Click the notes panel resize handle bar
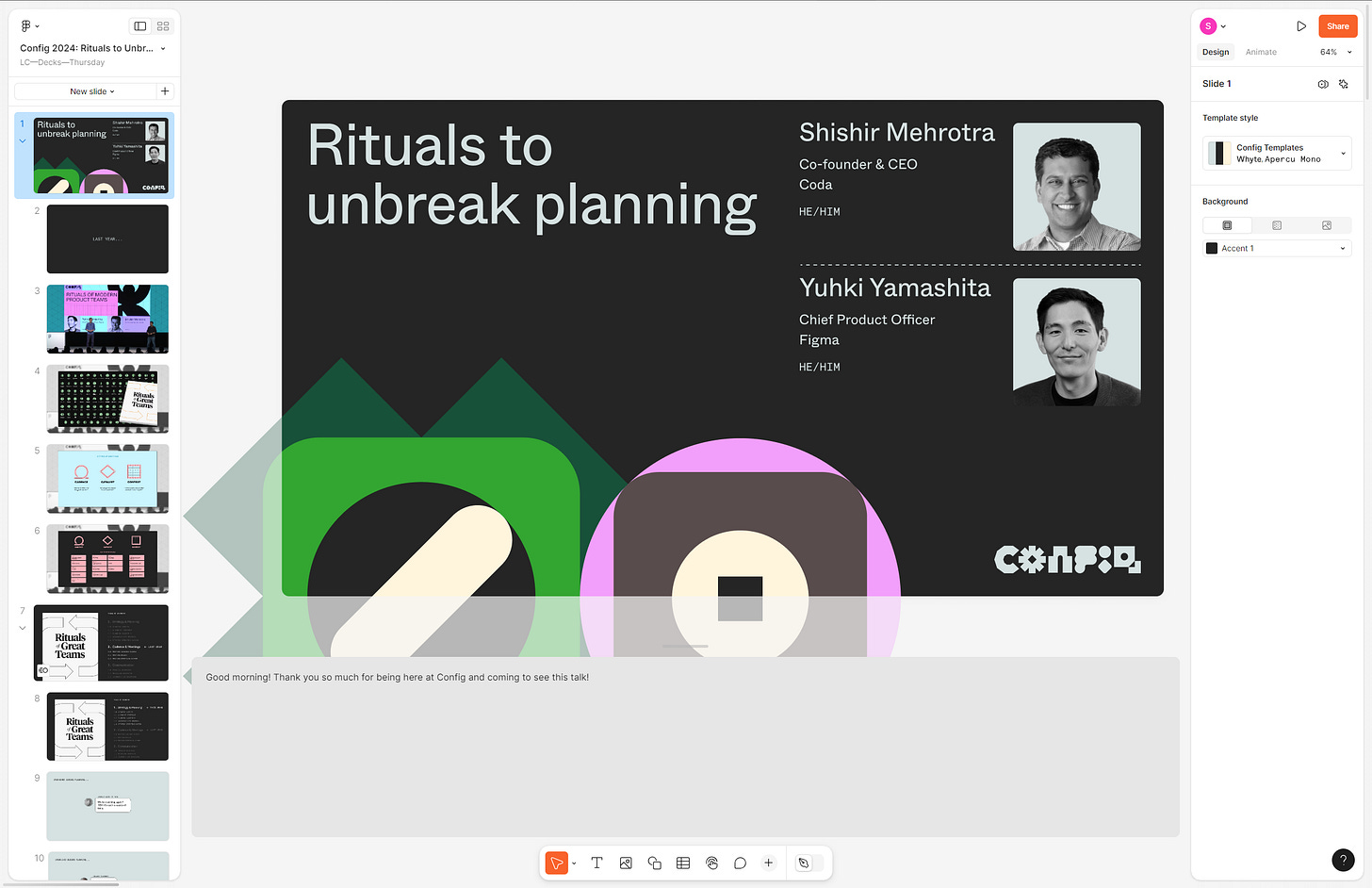 (x=685, y=646)
